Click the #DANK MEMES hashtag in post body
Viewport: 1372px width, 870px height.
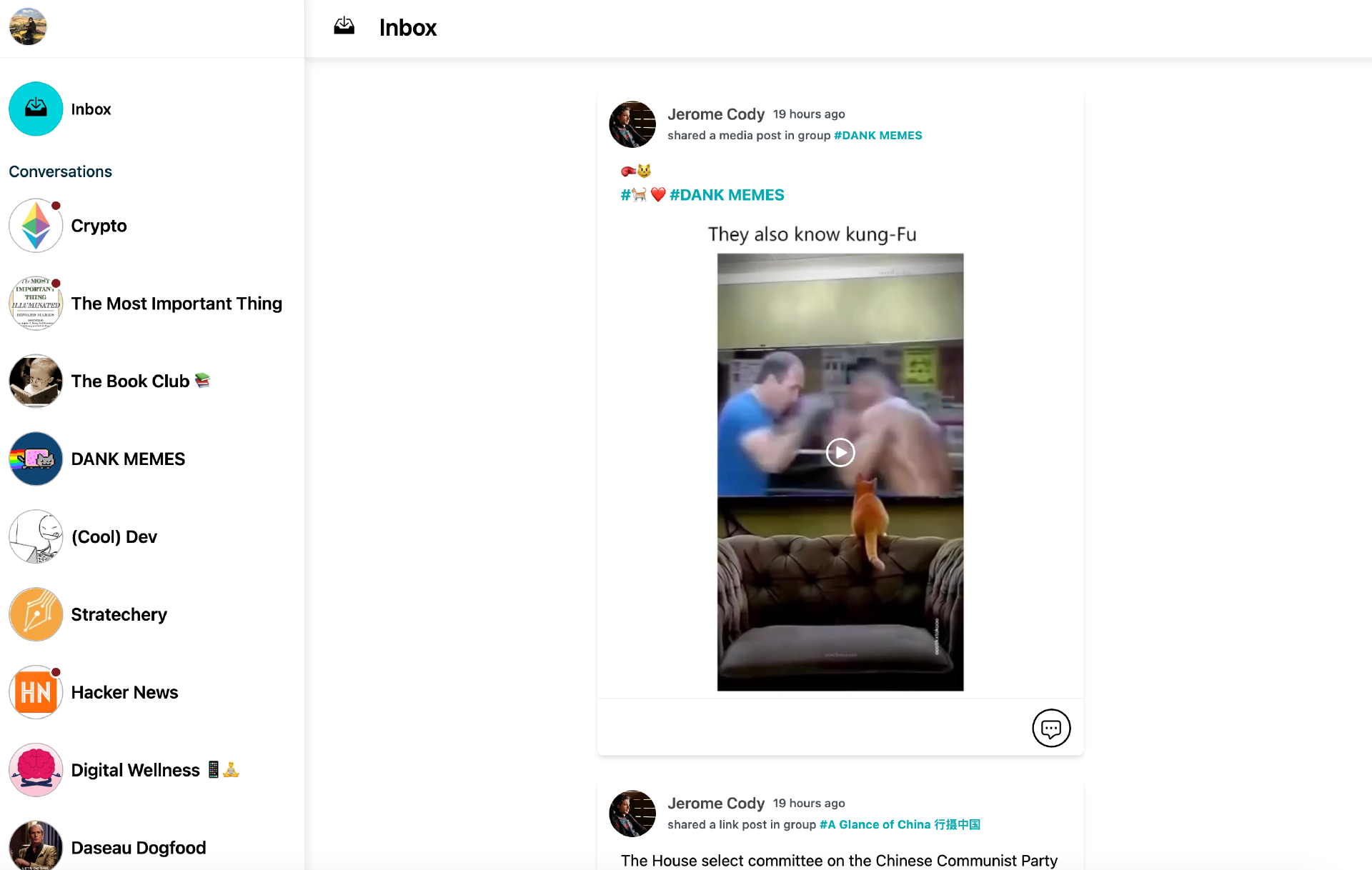click(726, 195)
